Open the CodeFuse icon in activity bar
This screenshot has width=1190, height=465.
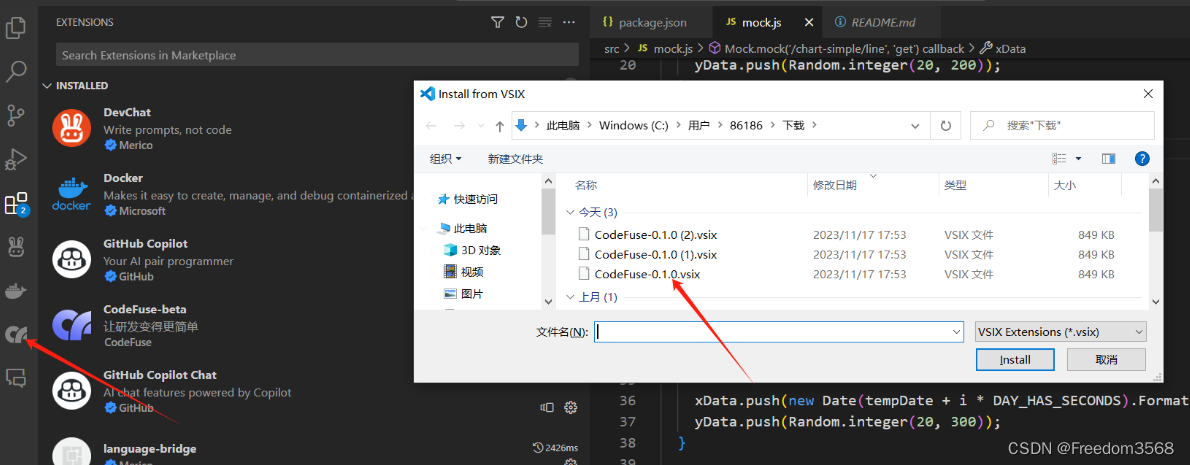pyautogui.click(x=16, y=334)
